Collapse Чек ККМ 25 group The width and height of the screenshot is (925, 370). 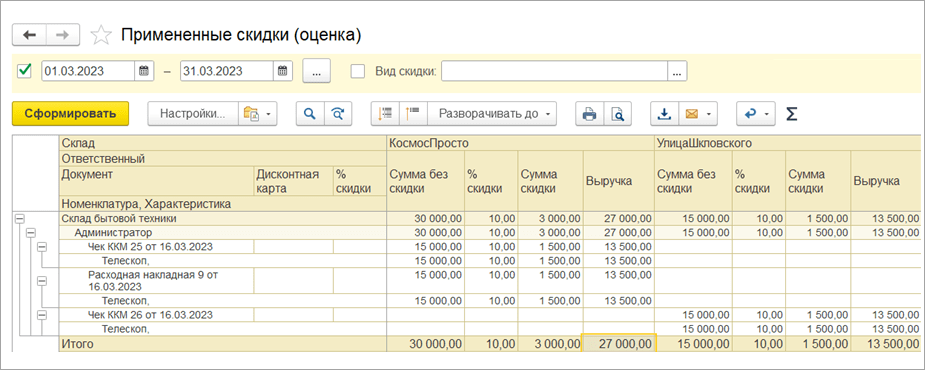42,247
